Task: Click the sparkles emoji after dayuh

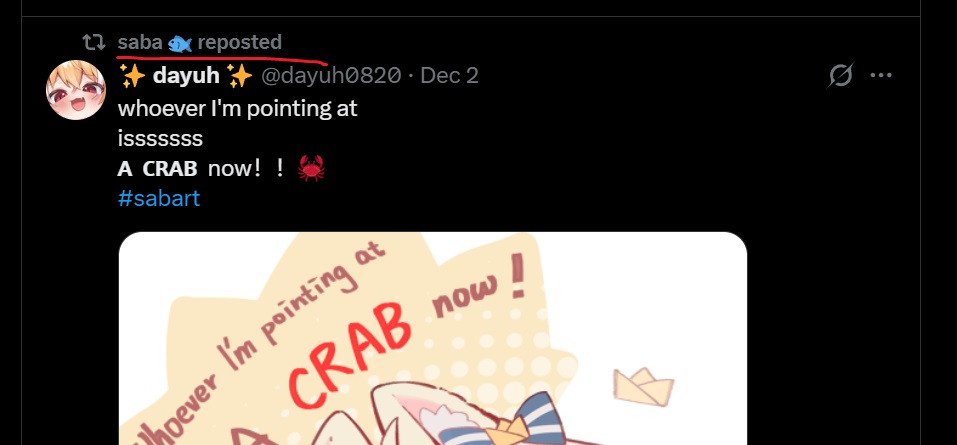Action: click(239, 76)
